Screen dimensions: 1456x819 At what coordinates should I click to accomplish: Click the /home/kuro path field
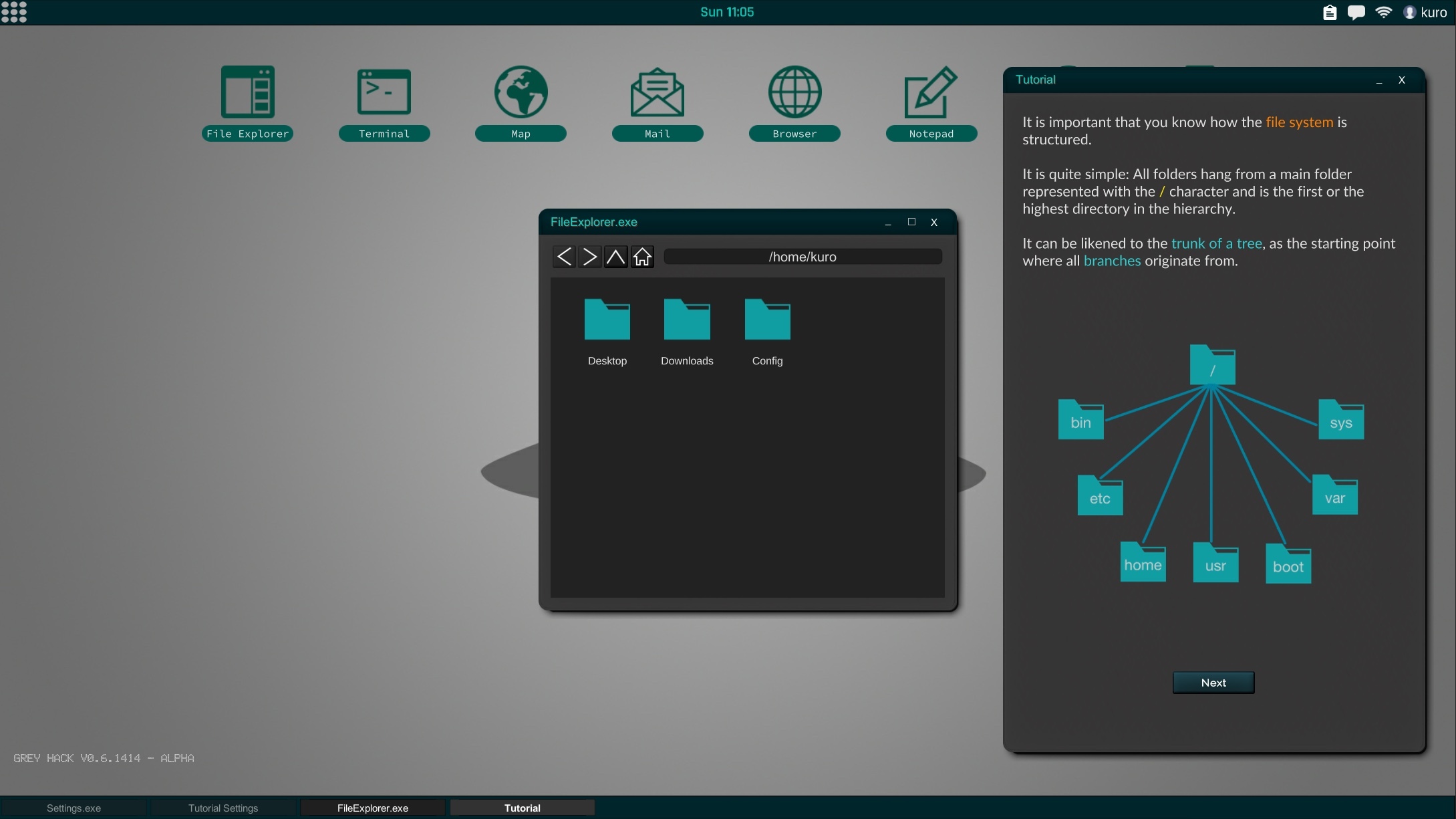pyautogui.click(x=803, y=257)
